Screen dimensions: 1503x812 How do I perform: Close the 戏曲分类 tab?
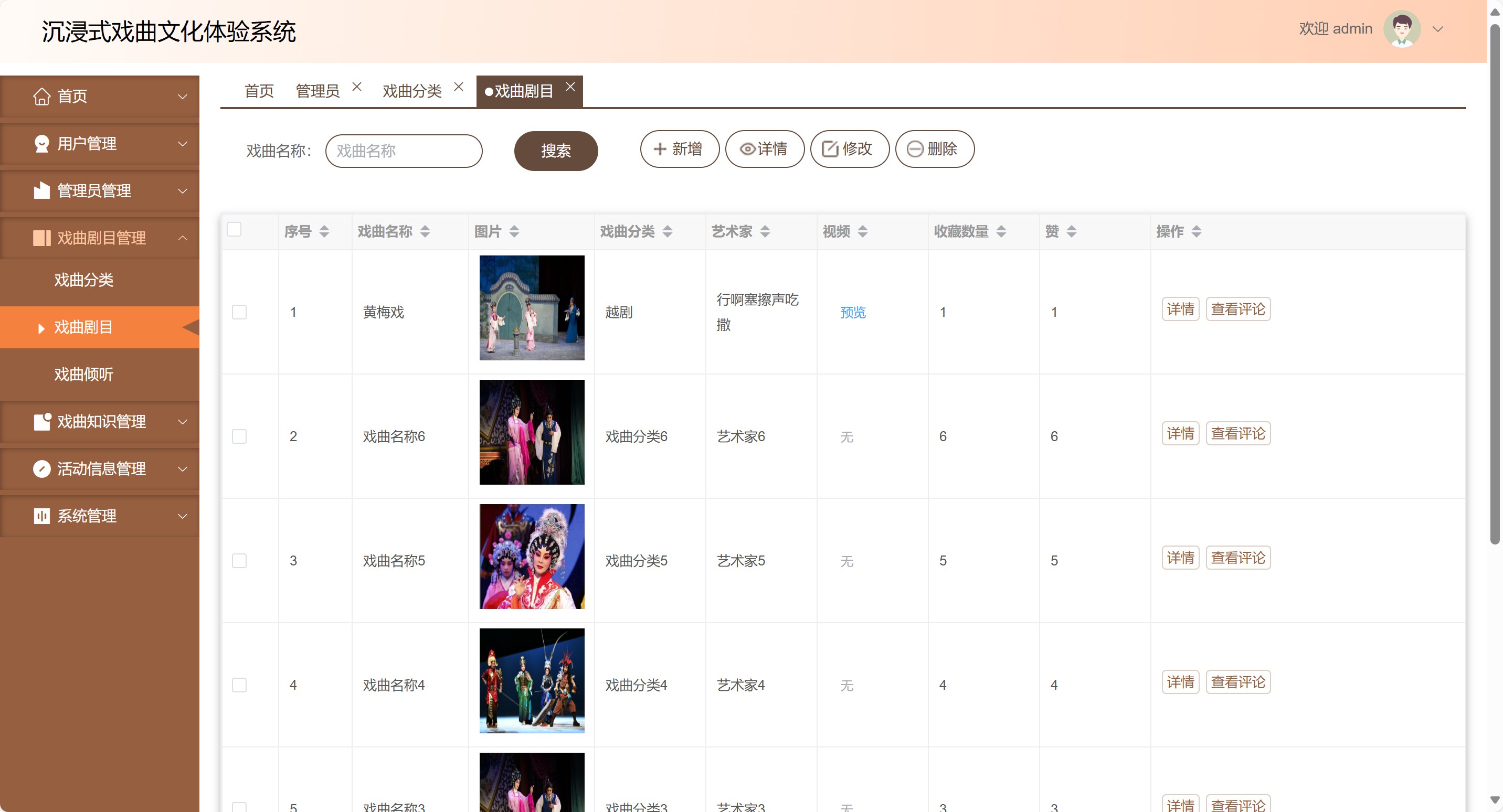459,87
